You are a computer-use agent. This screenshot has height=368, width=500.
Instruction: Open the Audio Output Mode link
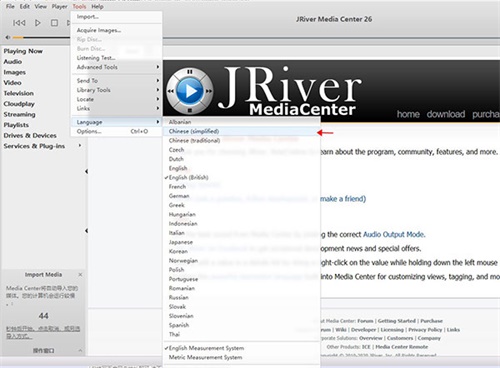(x=394, y=235)
